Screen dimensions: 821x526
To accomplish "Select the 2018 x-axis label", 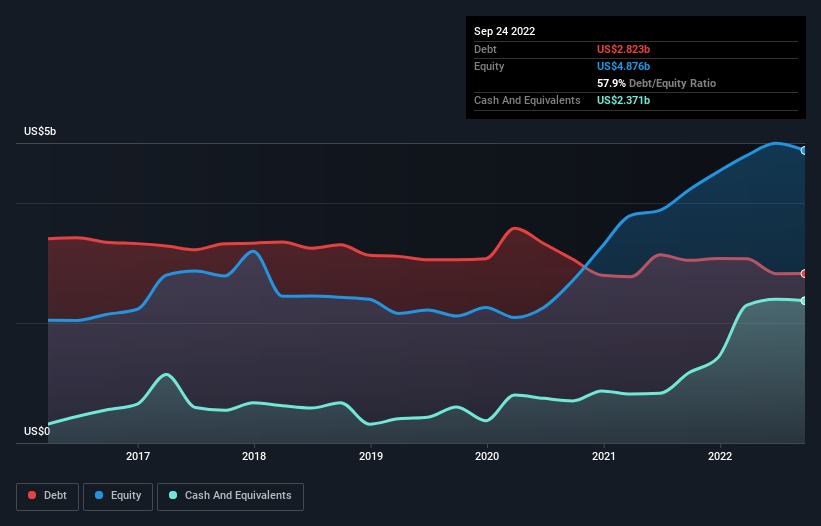I will [254, 456].
